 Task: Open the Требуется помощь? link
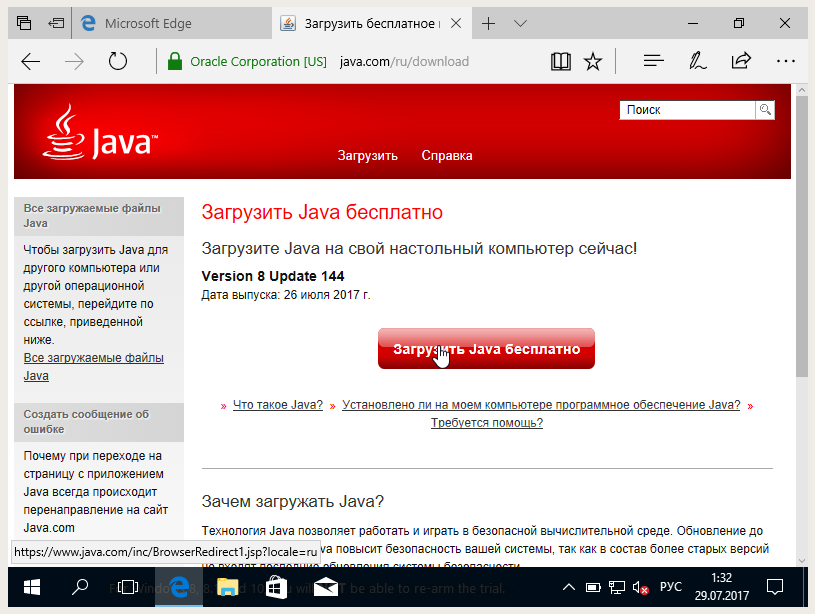487,423
